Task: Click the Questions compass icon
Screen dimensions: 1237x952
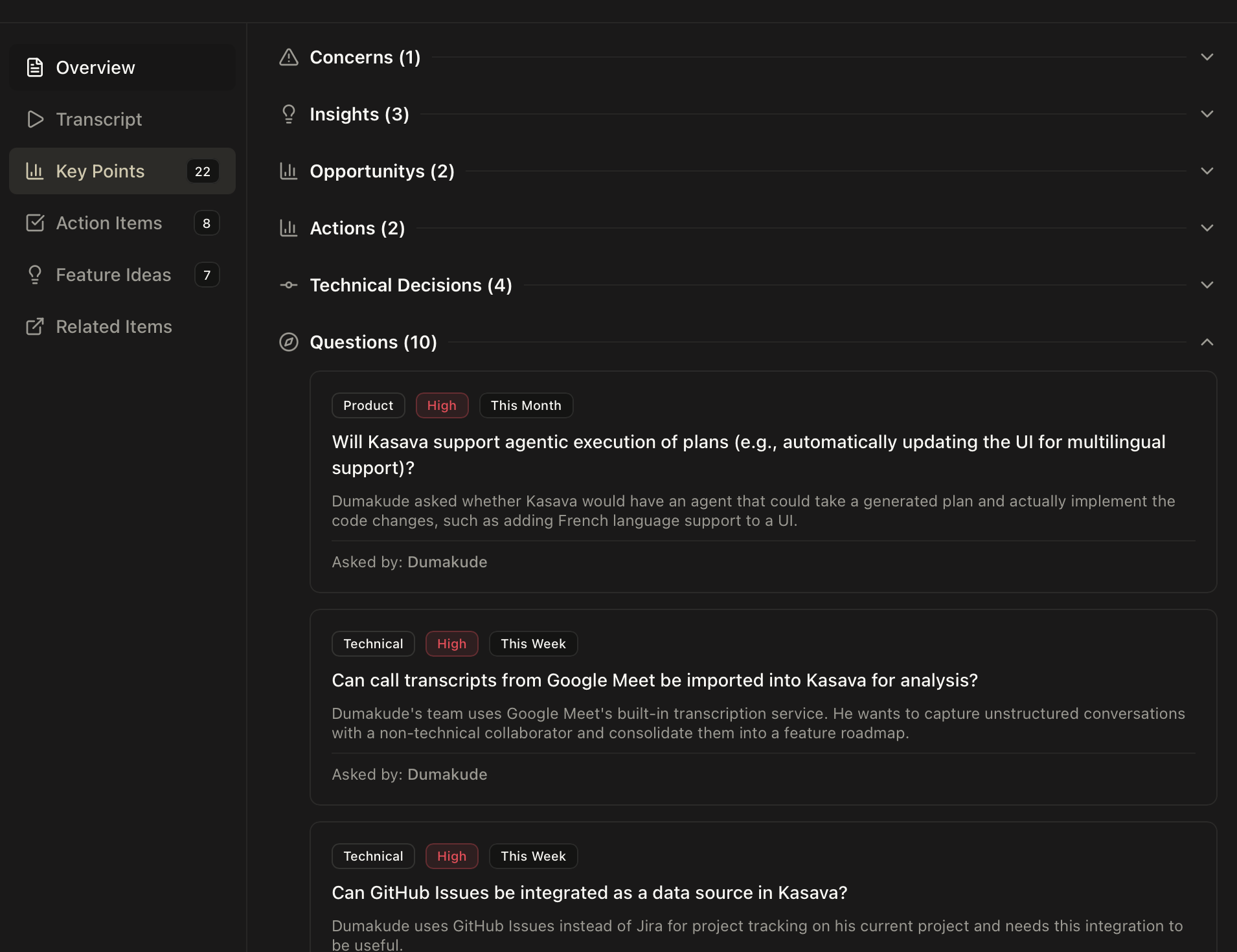Action: pos(289,342)
